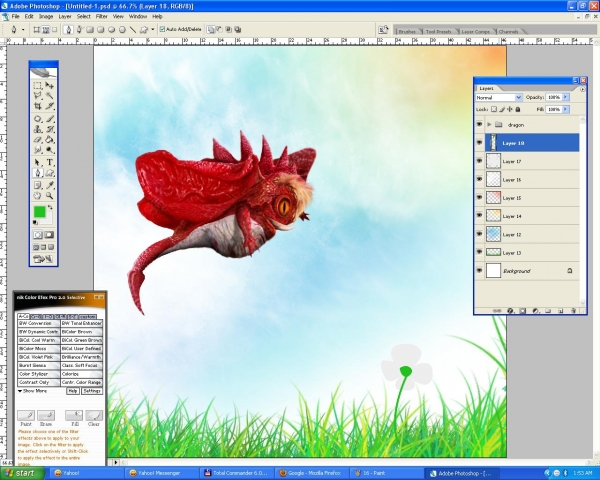Open the Filter menu
This screenshot has width=600, height=480.
pos(101,16)
